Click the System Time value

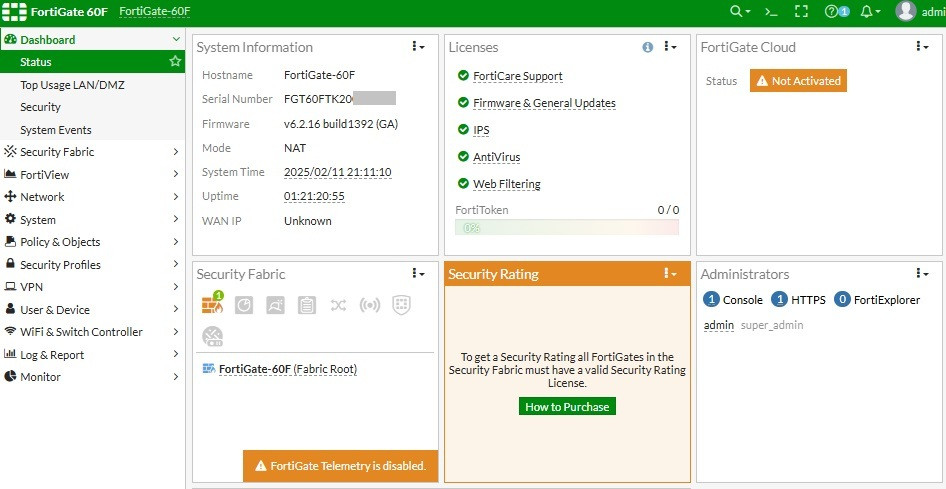pyautogui.click(x=338, y=172)
